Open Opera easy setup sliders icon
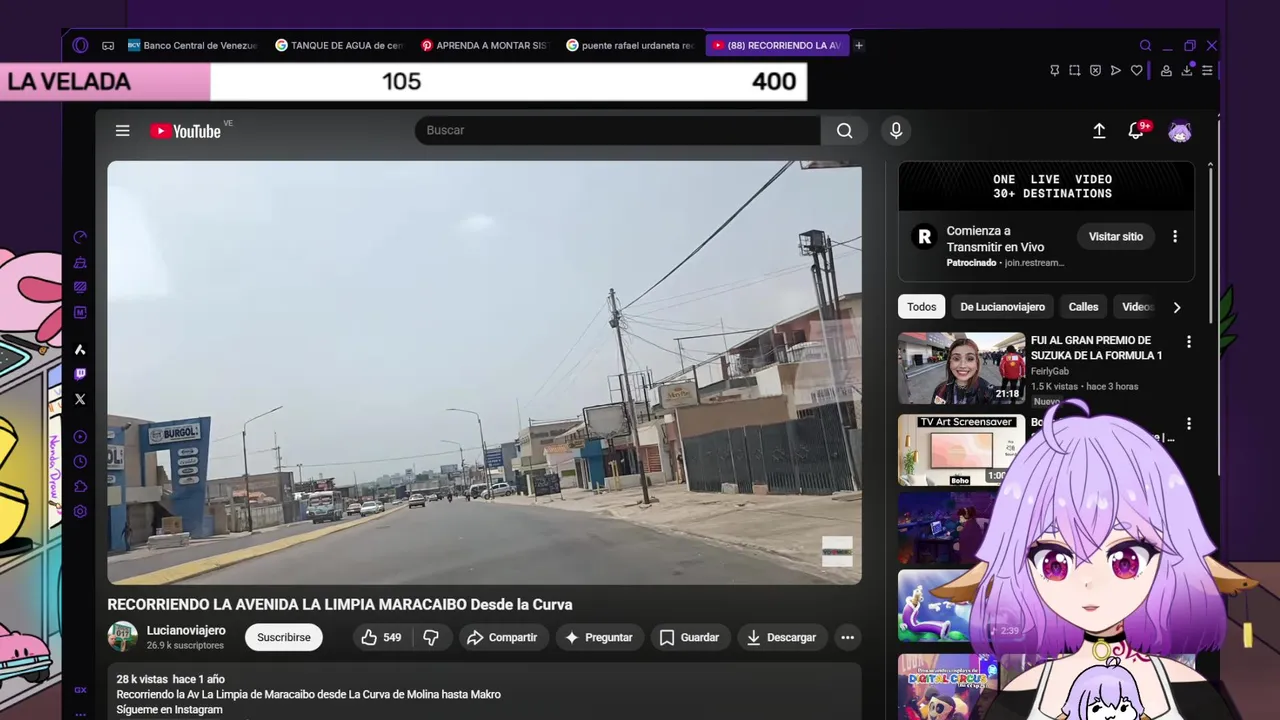 pos(1207,70)
